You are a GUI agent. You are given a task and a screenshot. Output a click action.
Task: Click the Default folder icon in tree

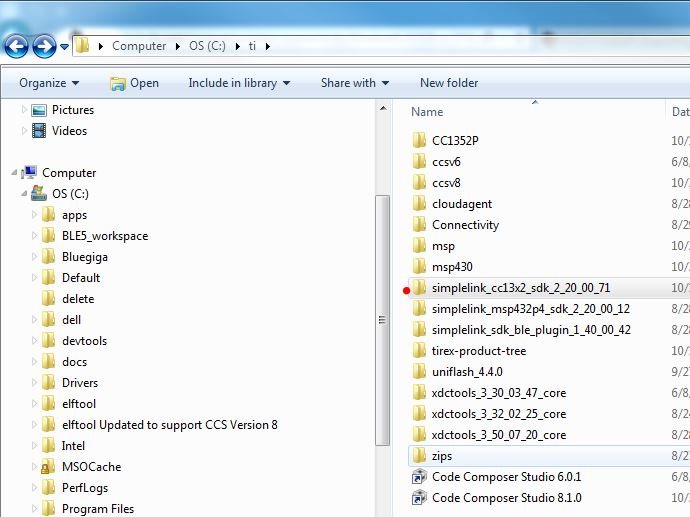[48, 278]
